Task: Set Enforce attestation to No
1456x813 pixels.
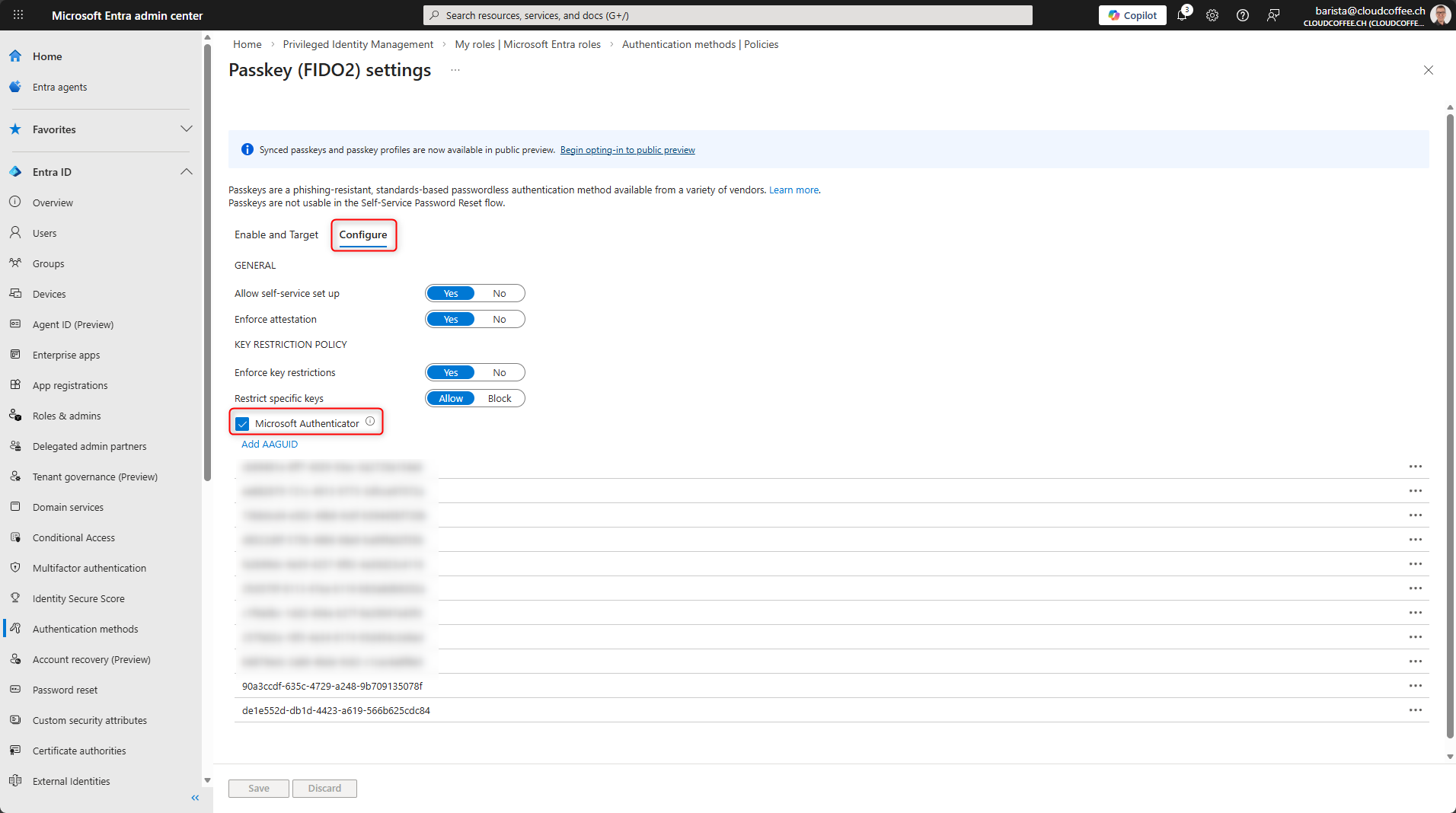Action: tap(499, 320)
